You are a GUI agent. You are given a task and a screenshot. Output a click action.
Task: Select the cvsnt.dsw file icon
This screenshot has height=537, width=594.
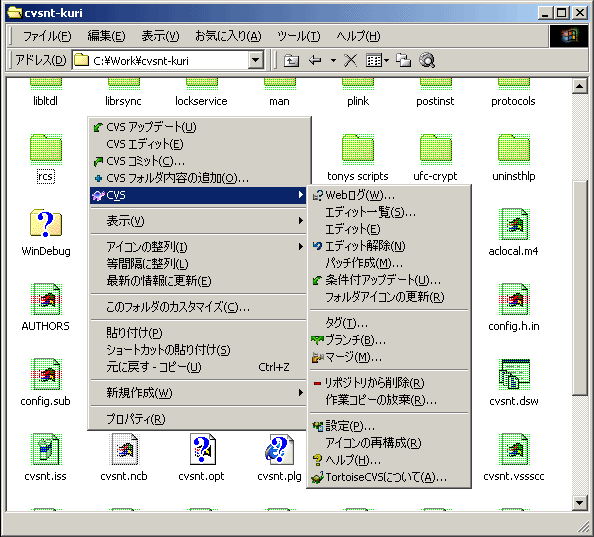coord(514,375)
